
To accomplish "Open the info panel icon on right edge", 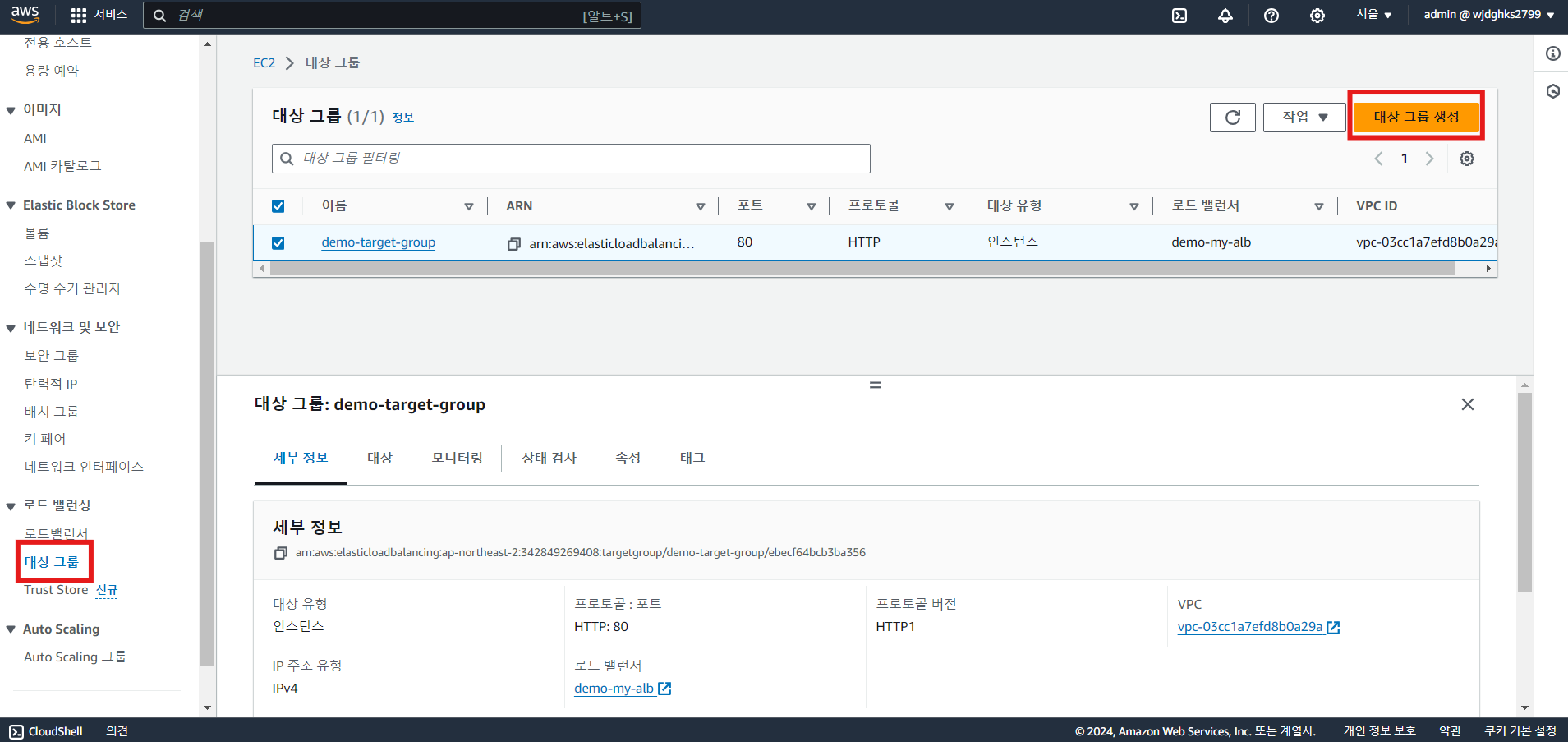I will pyautogui.click(x=1552, y=53).
